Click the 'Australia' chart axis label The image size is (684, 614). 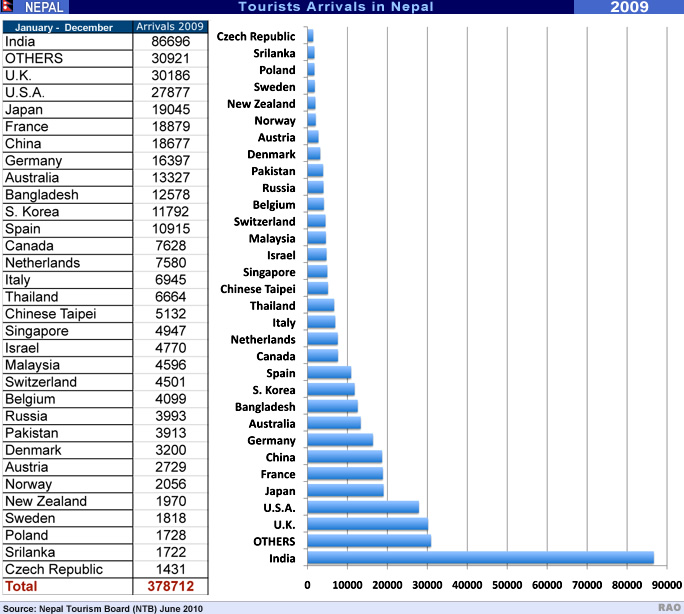272,424
